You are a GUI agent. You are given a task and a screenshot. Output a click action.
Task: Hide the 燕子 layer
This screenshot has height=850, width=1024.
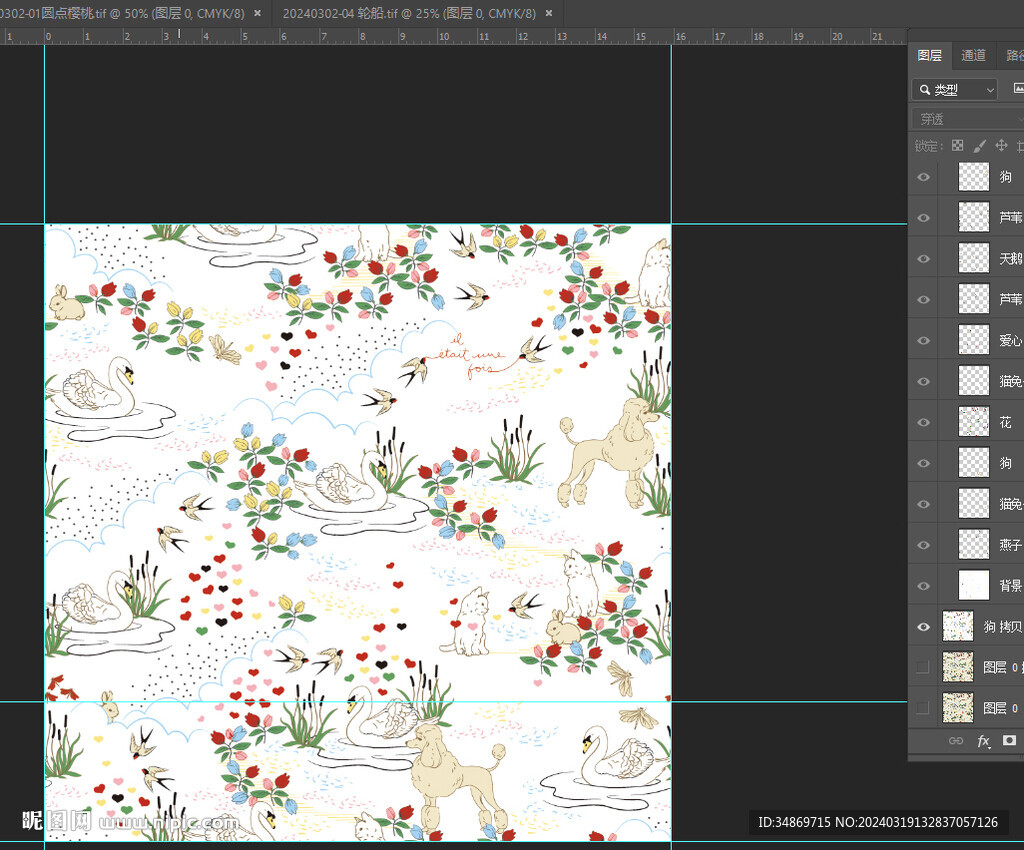(923, 545)
